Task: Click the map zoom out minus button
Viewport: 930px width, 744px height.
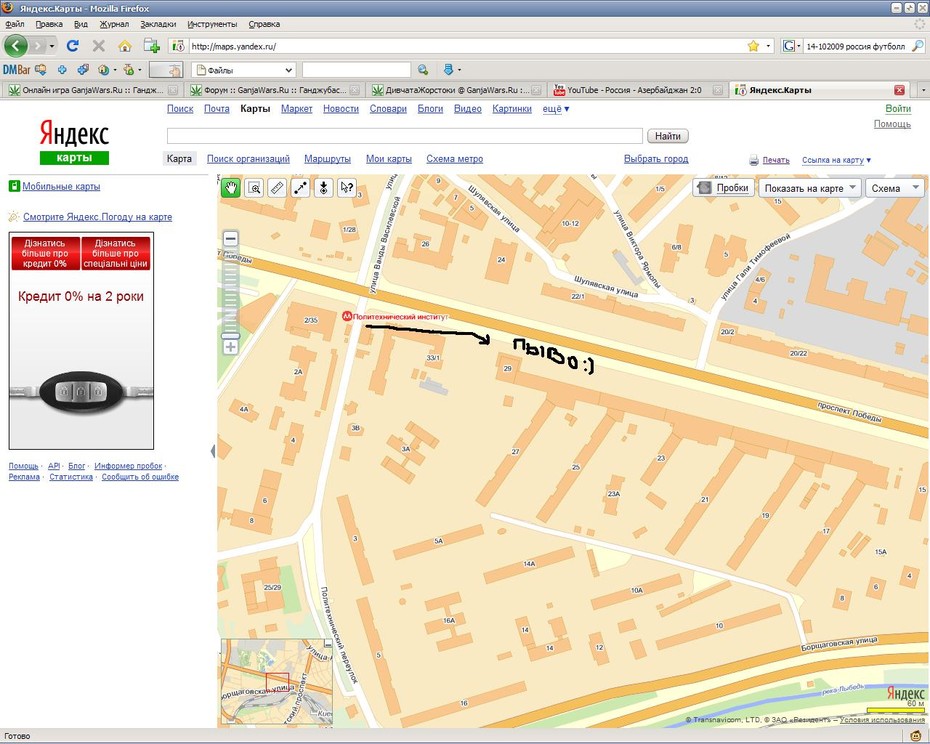Action: pos(231,239)
